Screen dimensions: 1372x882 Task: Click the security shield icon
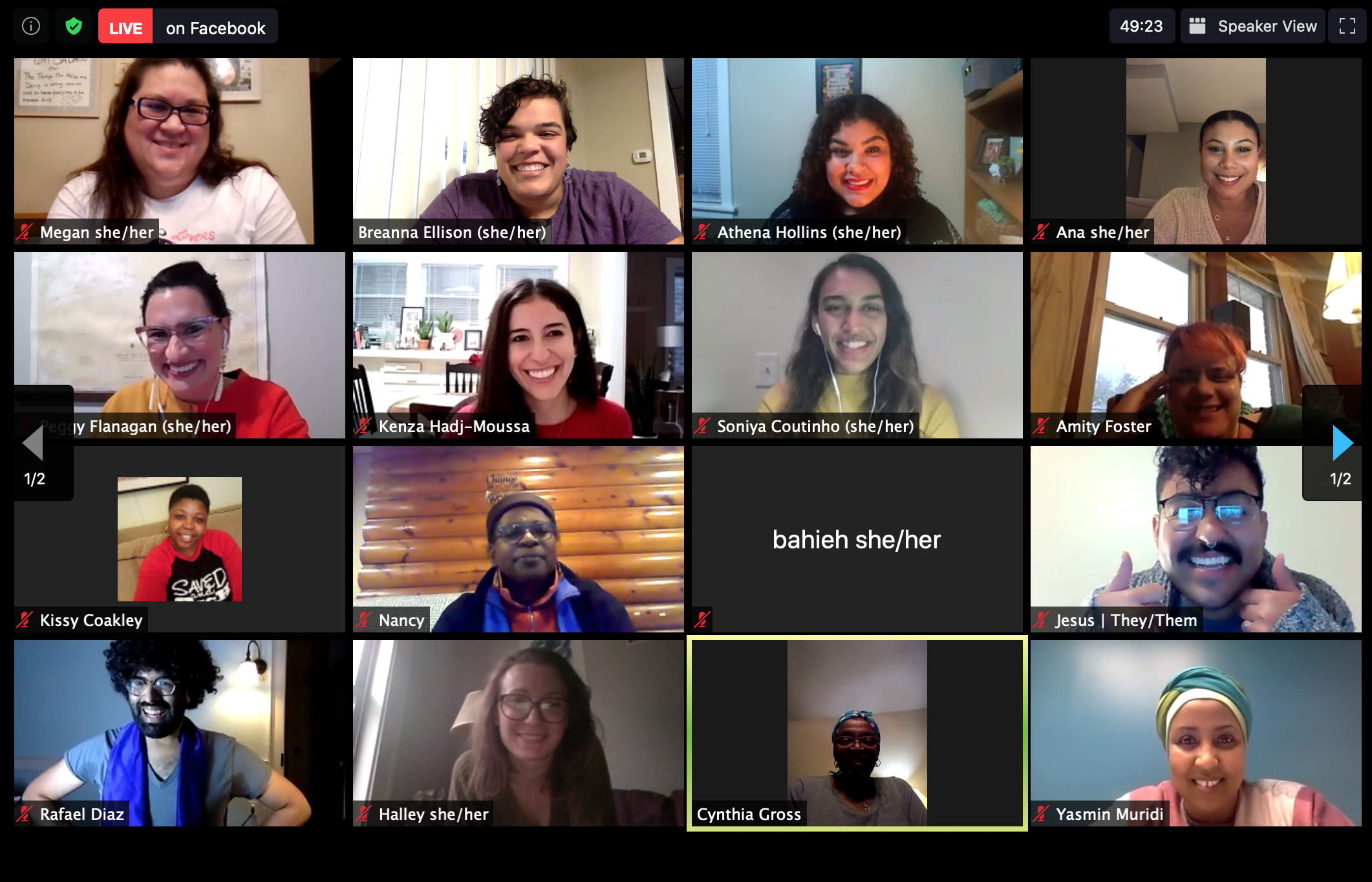click(73, 27)
